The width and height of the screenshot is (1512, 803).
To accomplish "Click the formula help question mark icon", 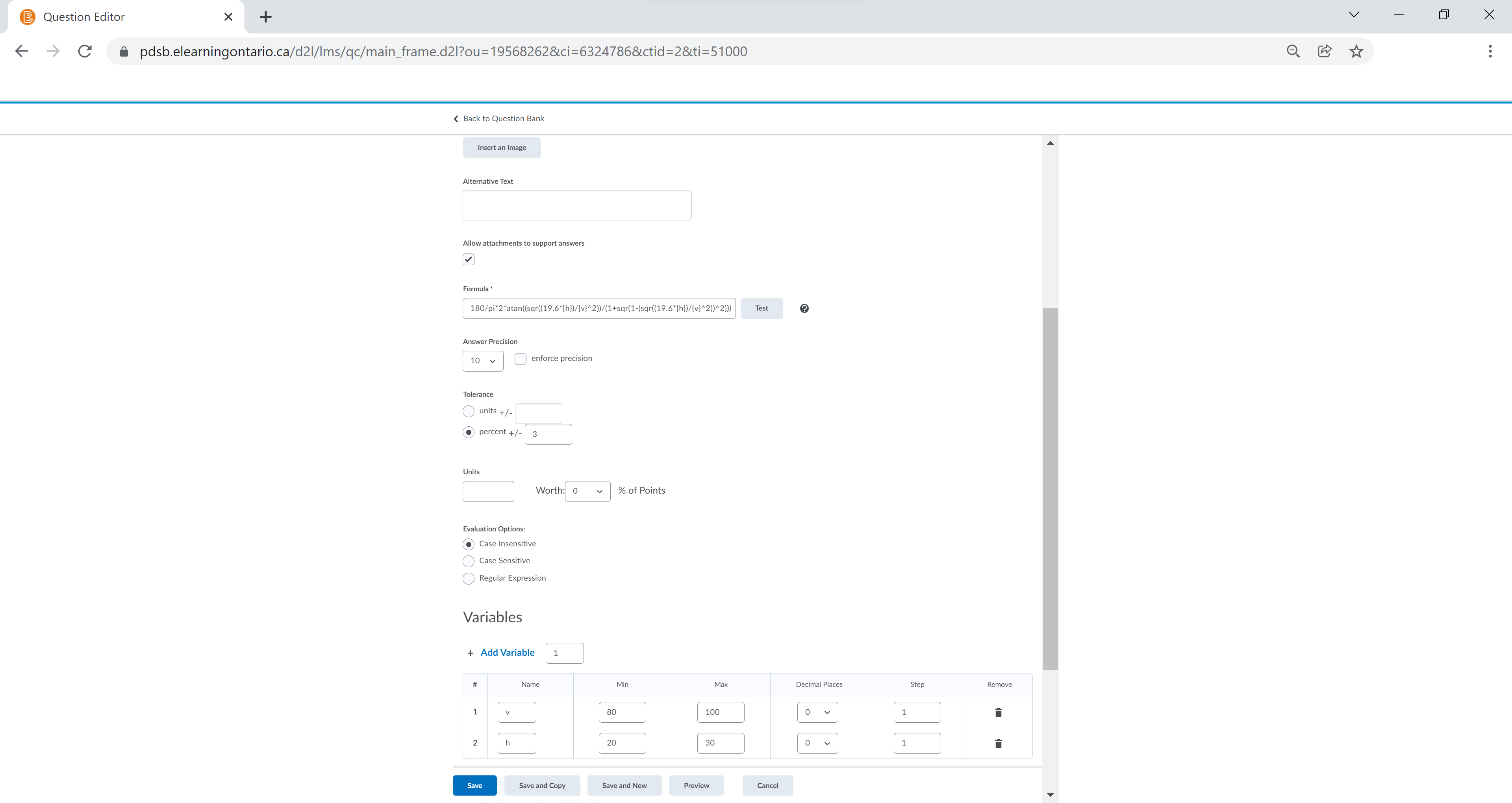I will (x=804, y=308).
